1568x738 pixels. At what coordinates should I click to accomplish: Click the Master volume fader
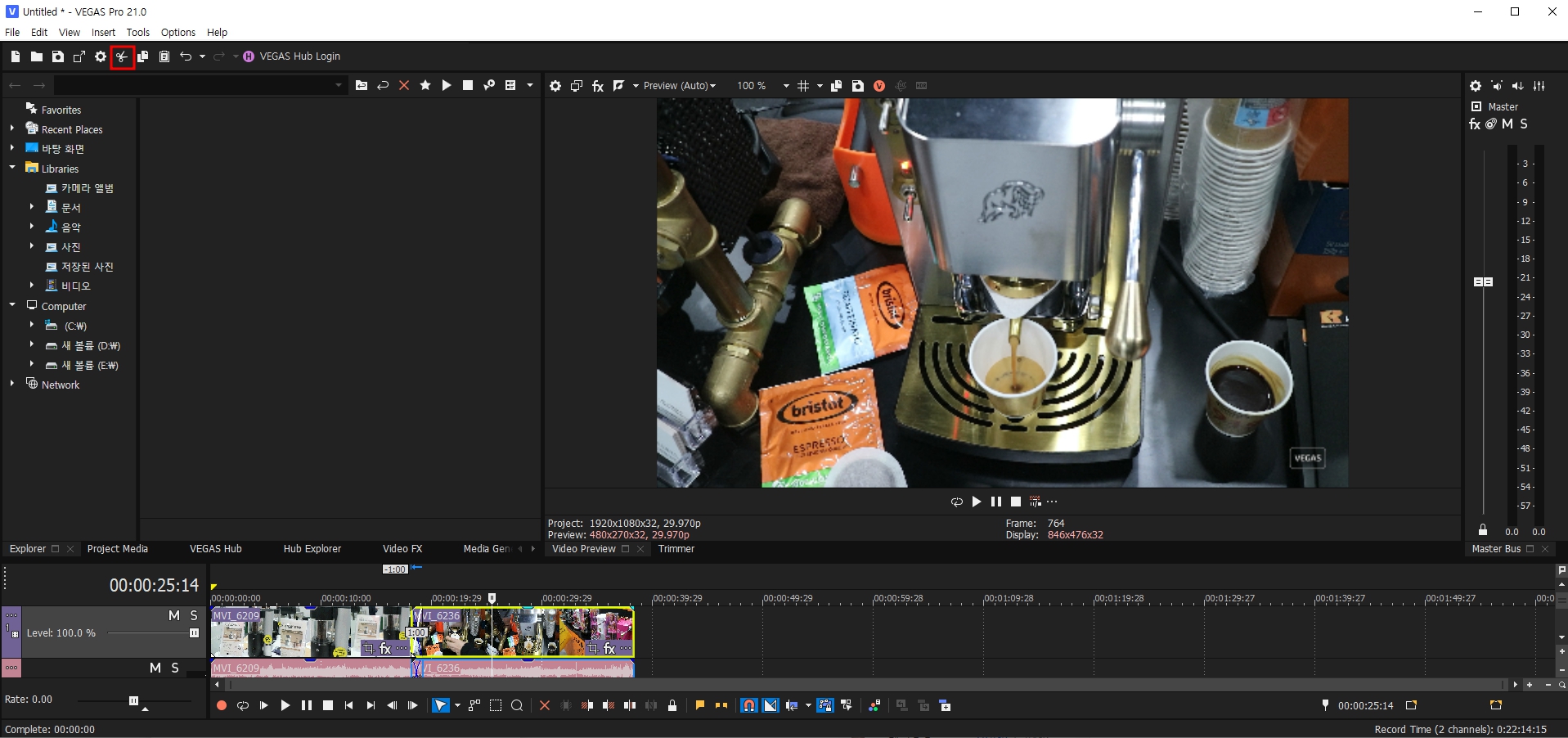tap(1483, 281)
